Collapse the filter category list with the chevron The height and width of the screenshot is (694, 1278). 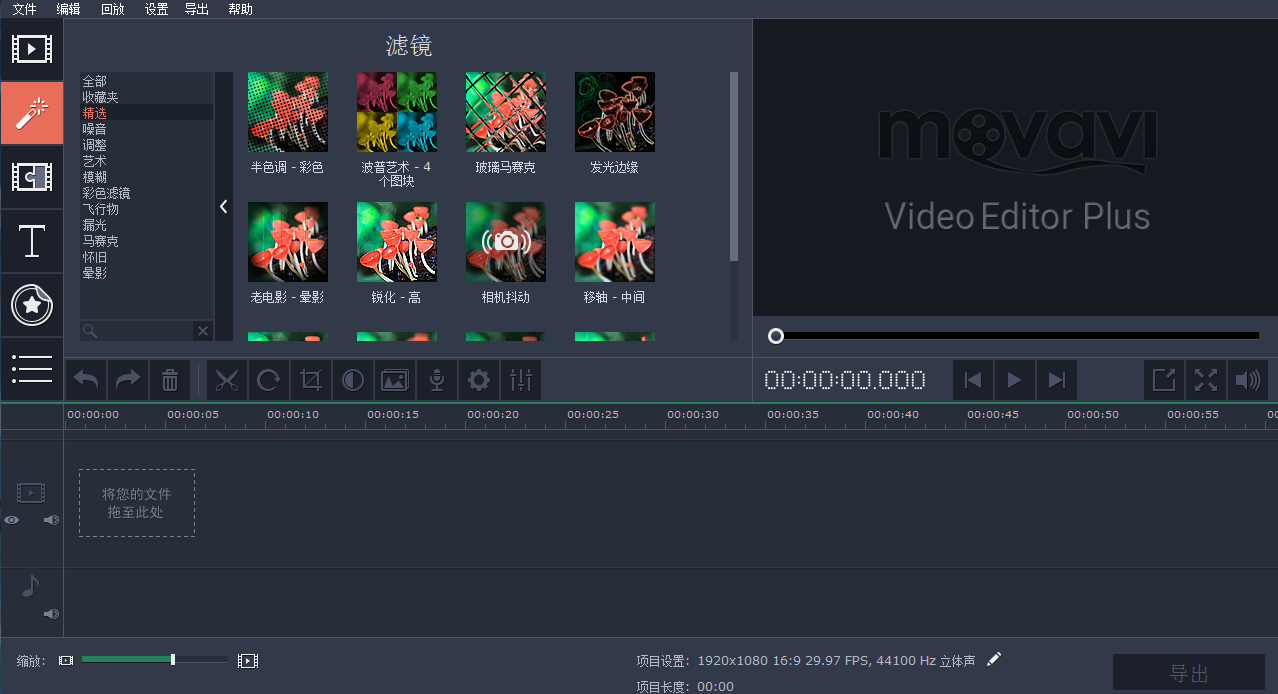[x=223, y=206]
